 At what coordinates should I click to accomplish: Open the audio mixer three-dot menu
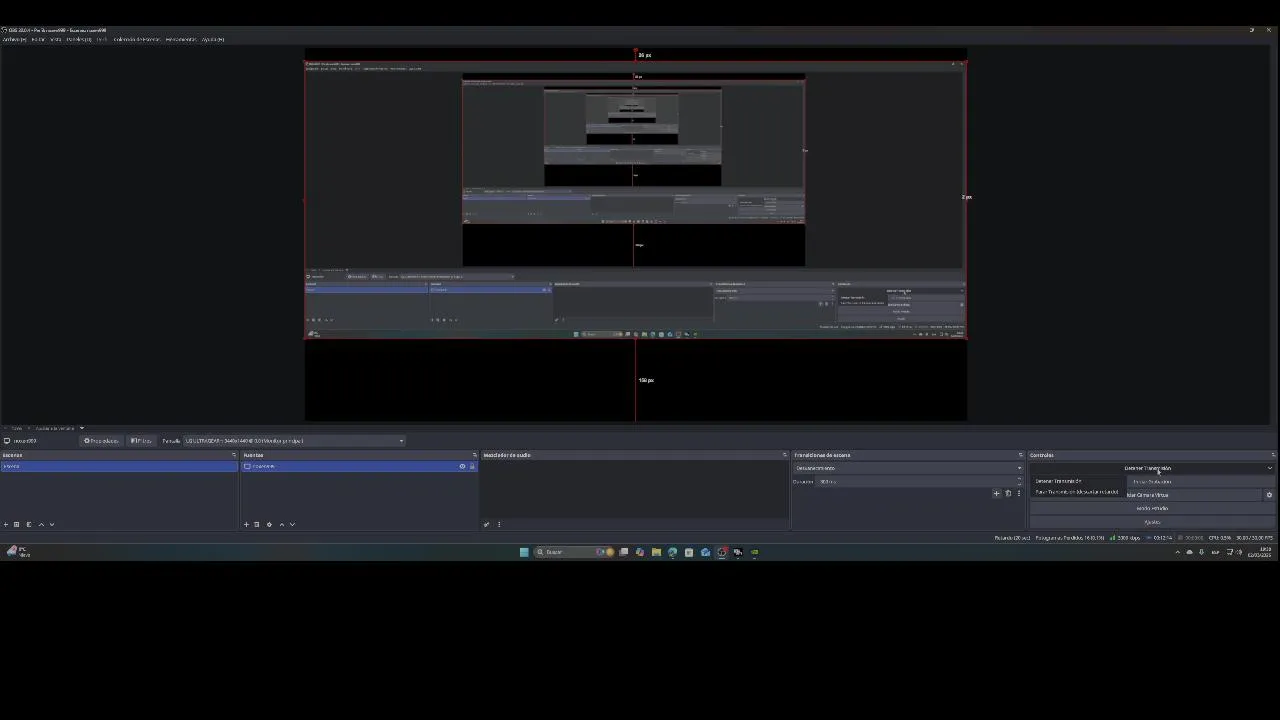coord(499,524)
